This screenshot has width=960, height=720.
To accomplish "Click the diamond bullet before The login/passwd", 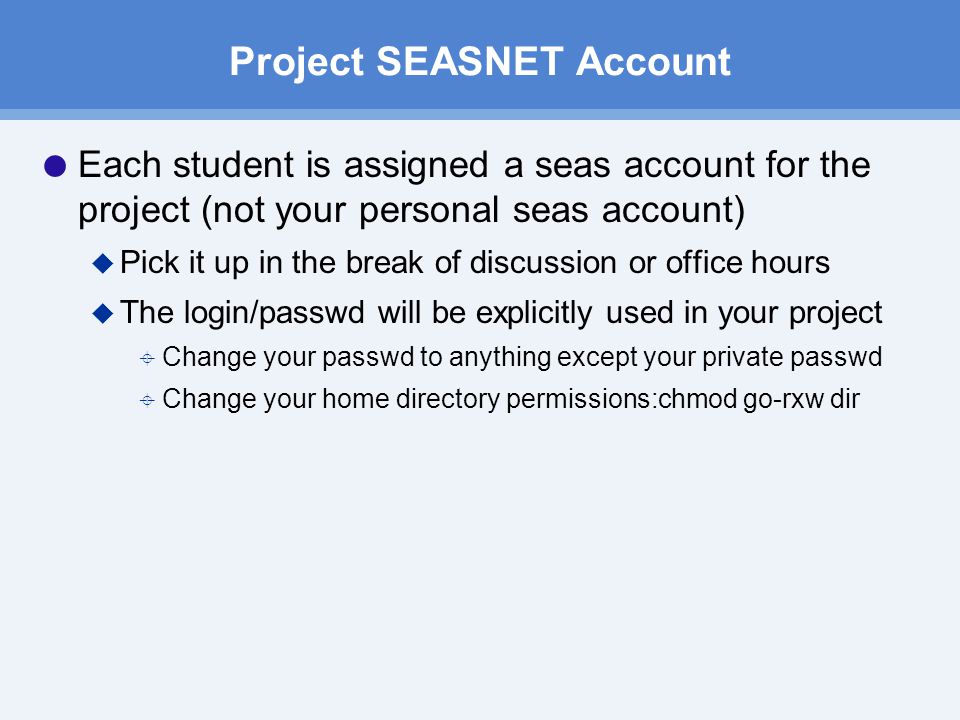I will [x=103, y=313].
